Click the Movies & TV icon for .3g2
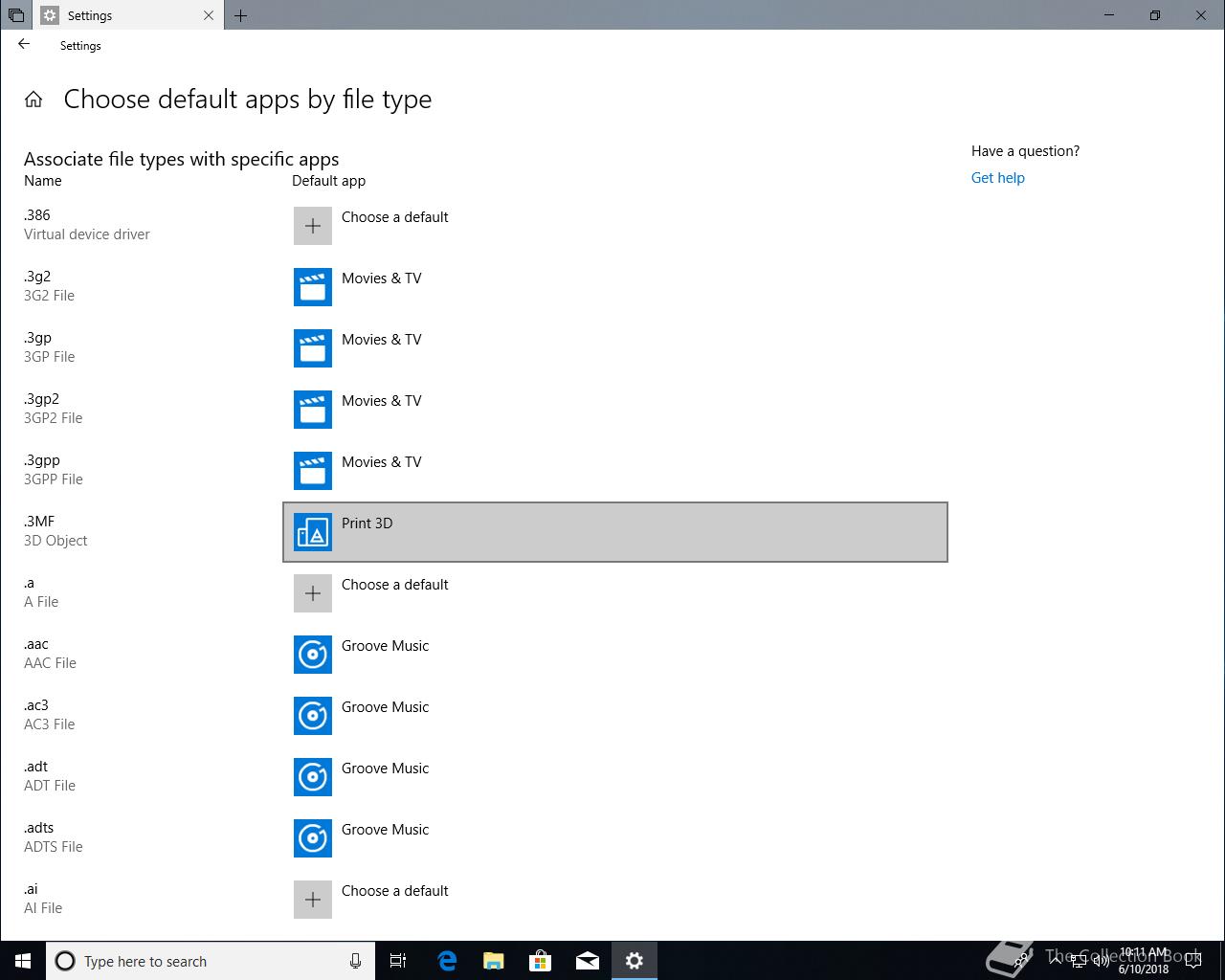The height and width of the screenshot is (980, 1225). click(x=312, y=287)
